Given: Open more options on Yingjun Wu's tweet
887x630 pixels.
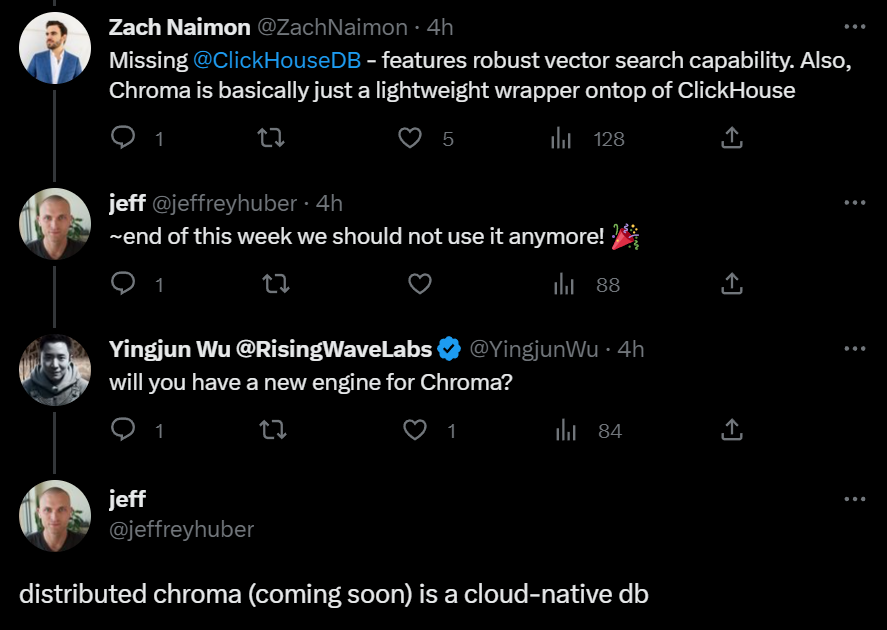Looking at the screenshot, I should (x=854, y=348).
